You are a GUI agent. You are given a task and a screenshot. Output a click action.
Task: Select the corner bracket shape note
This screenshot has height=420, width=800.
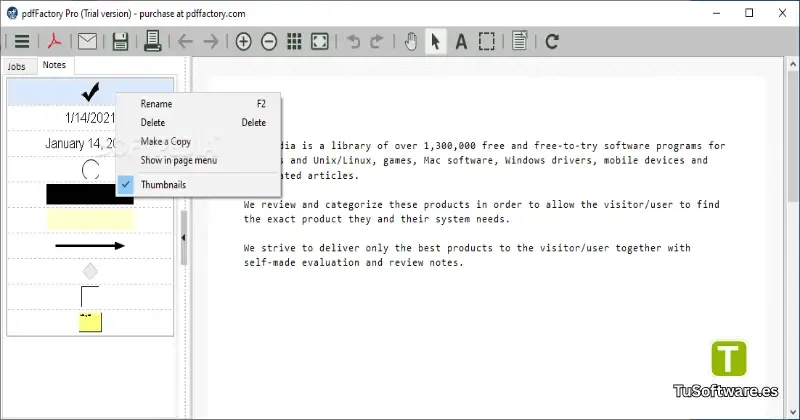click(x=90, y=297)
